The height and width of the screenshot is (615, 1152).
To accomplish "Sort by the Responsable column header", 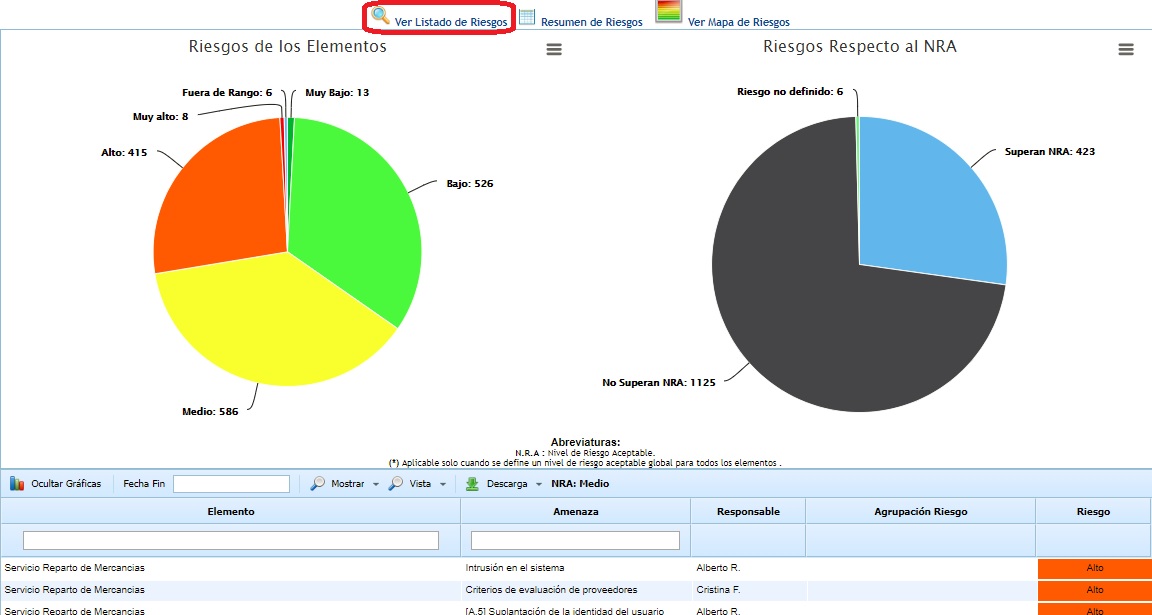I will point(748,512).
